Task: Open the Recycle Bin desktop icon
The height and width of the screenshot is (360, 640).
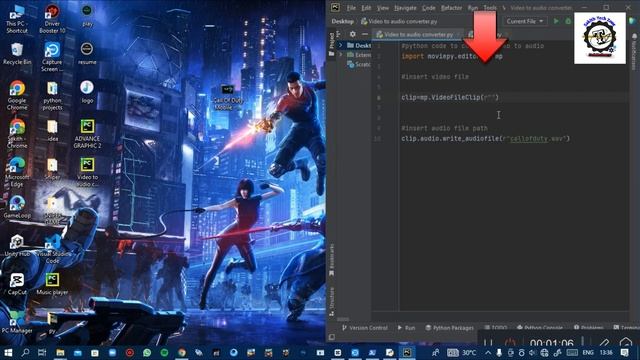Action: [17, 54]
